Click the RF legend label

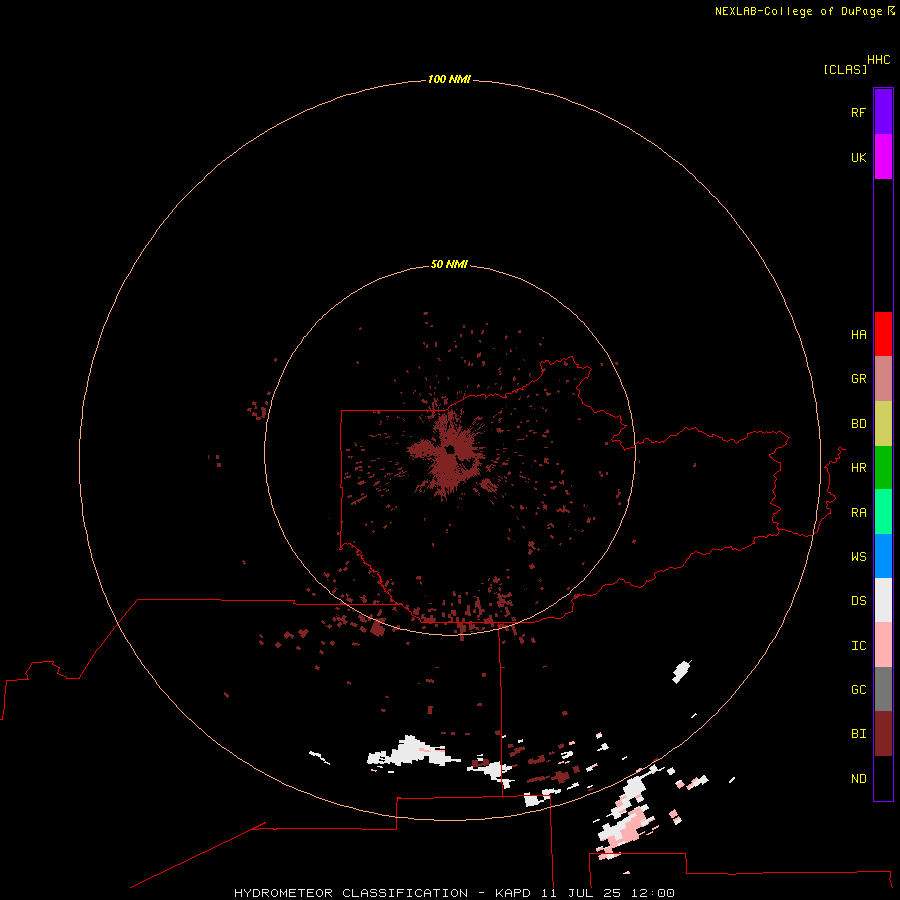point(858,112)
